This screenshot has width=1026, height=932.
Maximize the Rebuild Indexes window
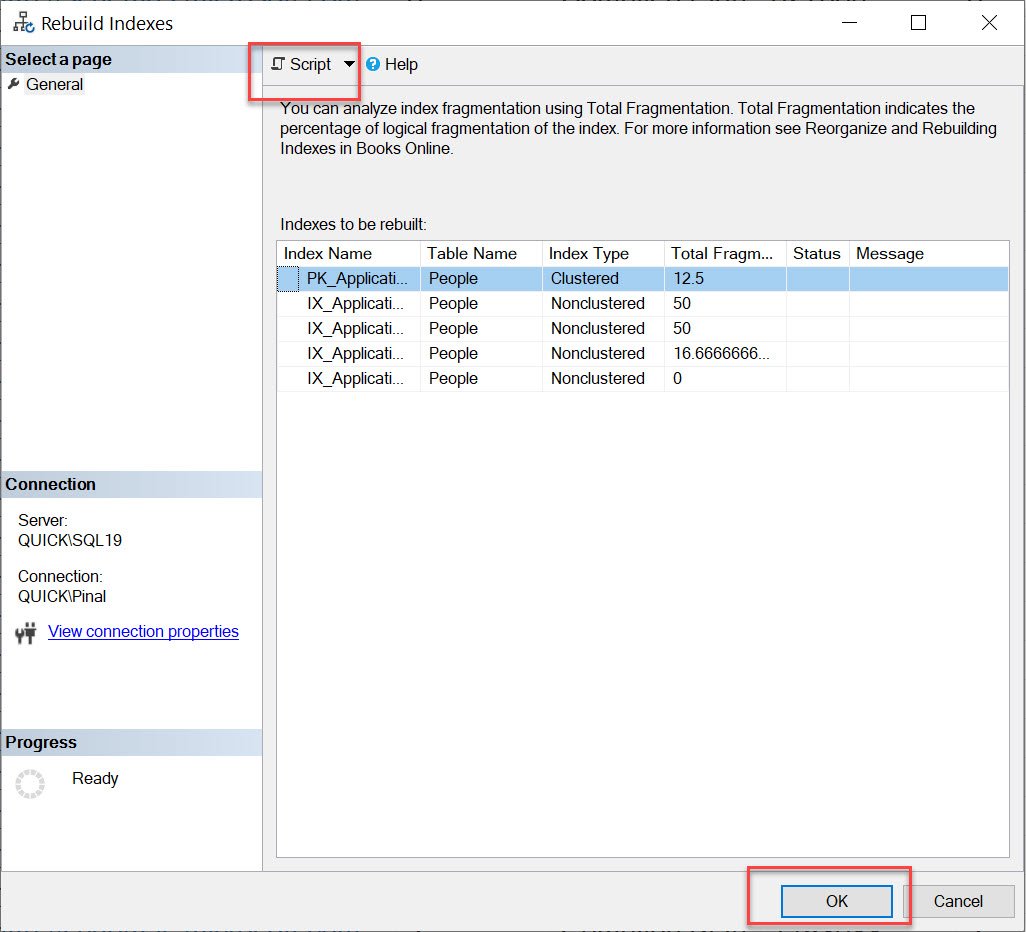pos(919,23)
